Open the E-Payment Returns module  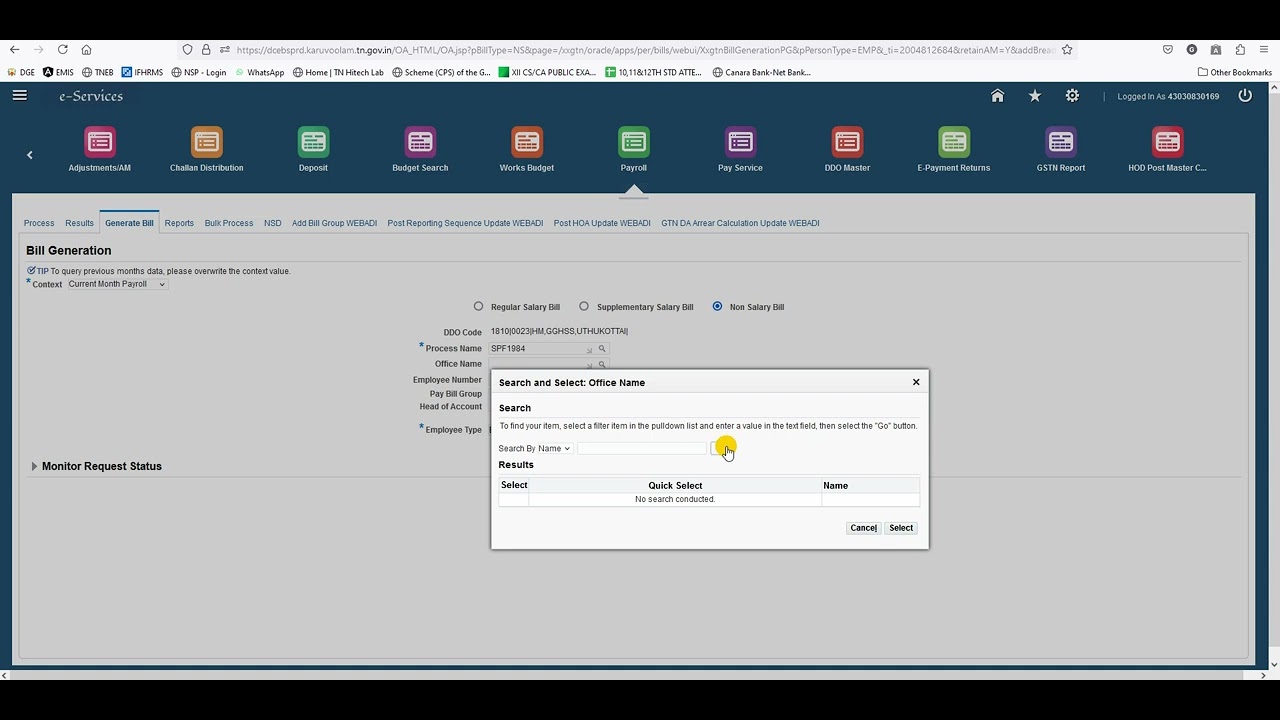[x=954, y=142]
